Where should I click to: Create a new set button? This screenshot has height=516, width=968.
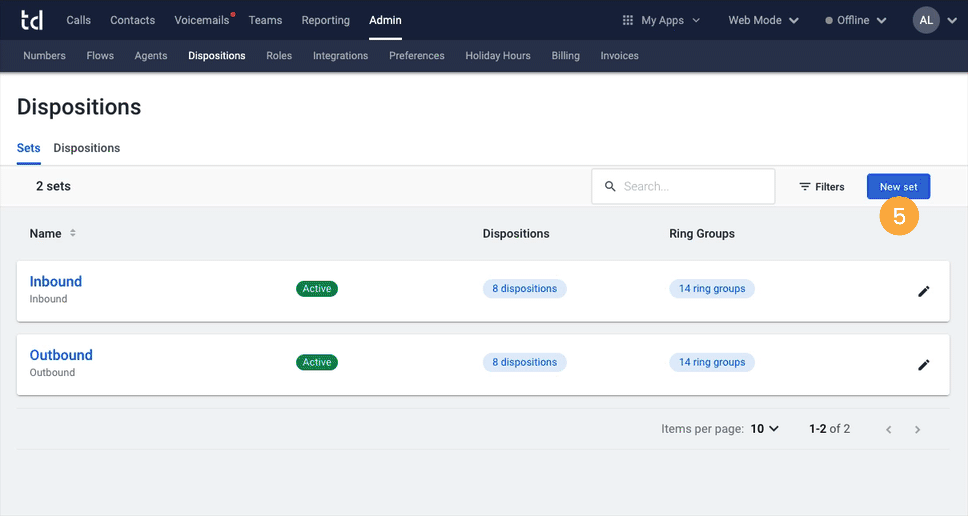coord(898,187)
